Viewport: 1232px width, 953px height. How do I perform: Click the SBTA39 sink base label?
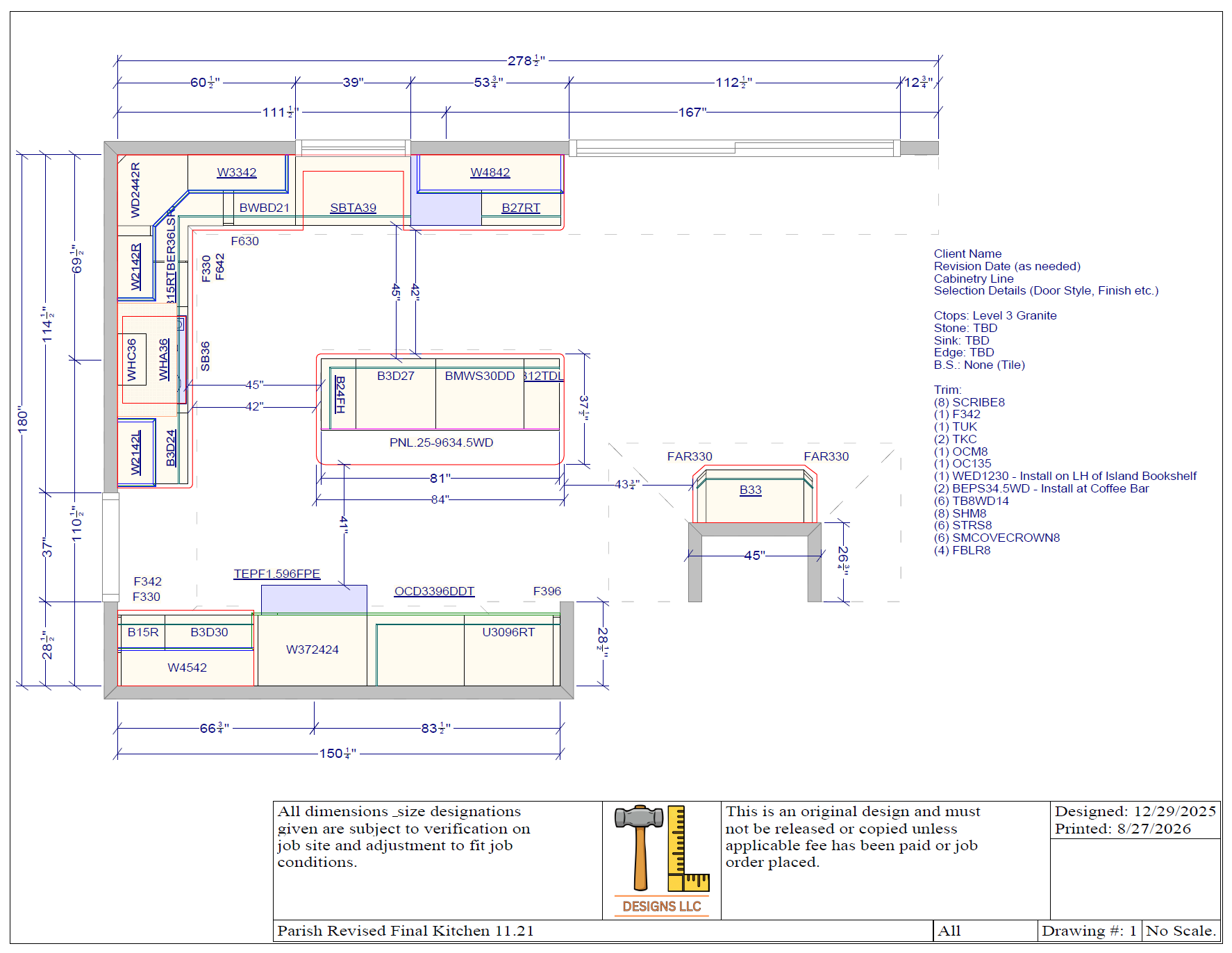(353, 208)
